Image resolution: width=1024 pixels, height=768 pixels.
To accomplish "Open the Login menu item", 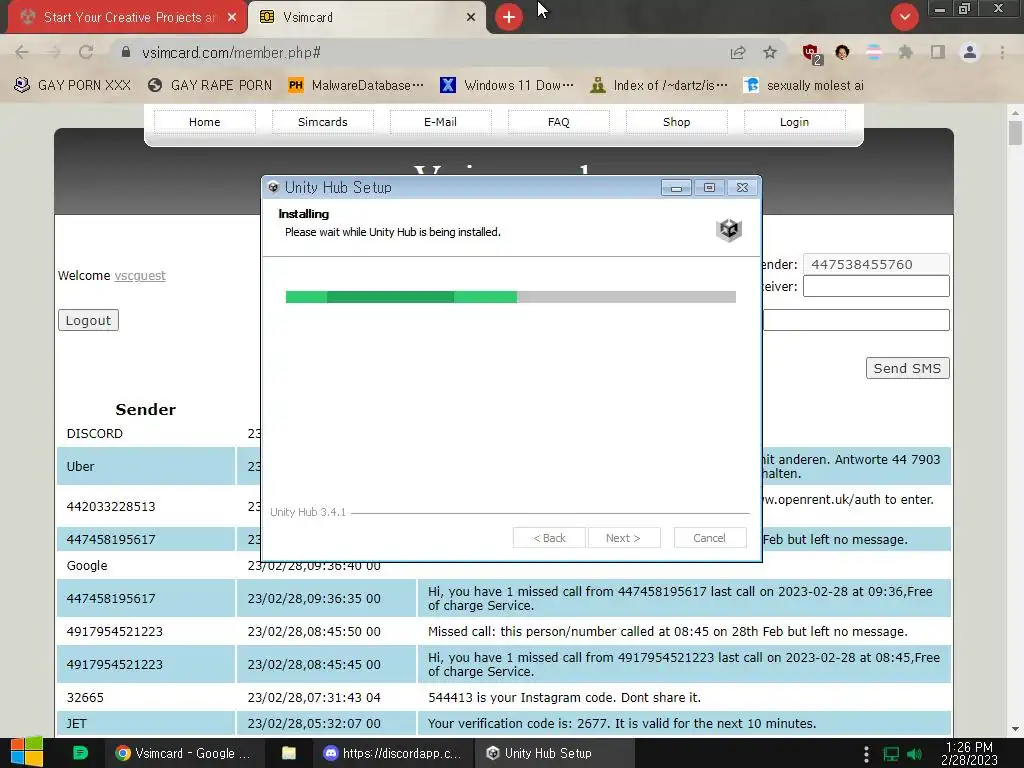I will tap(794, 122).
